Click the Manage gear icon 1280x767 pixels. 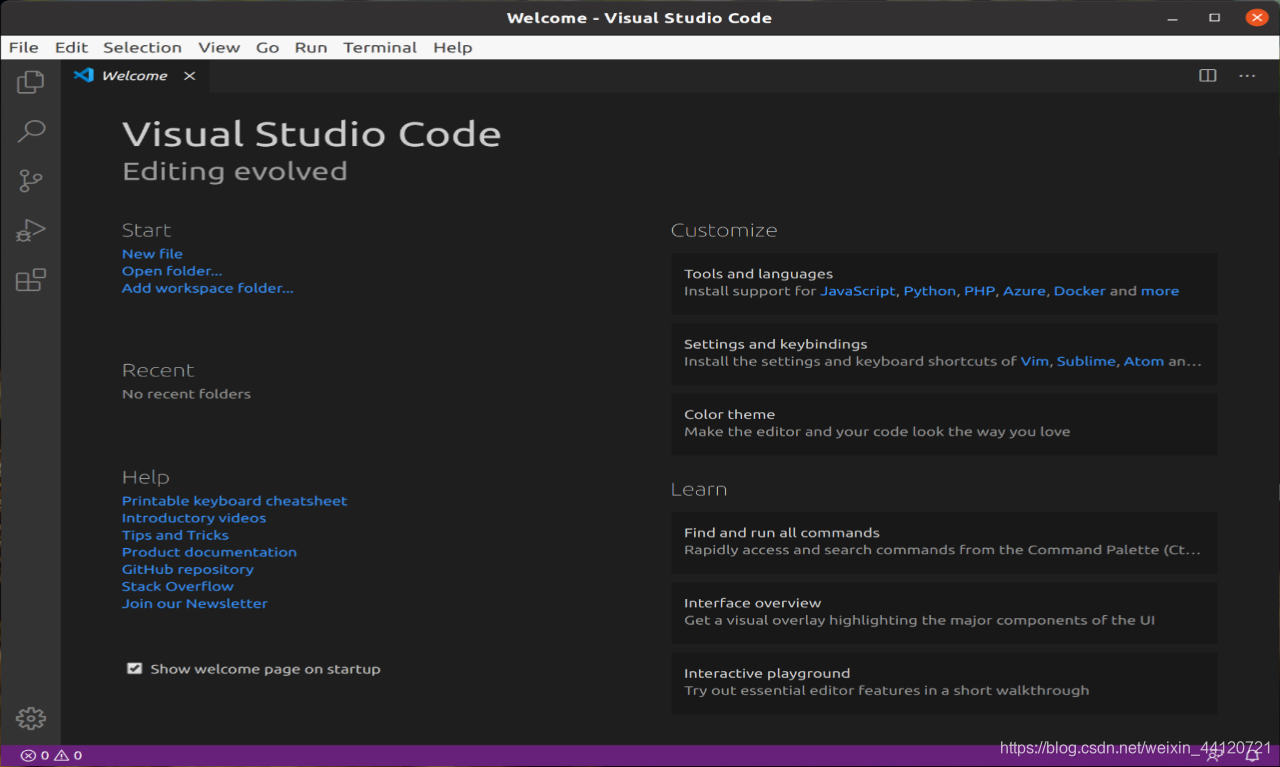[30, 718]
